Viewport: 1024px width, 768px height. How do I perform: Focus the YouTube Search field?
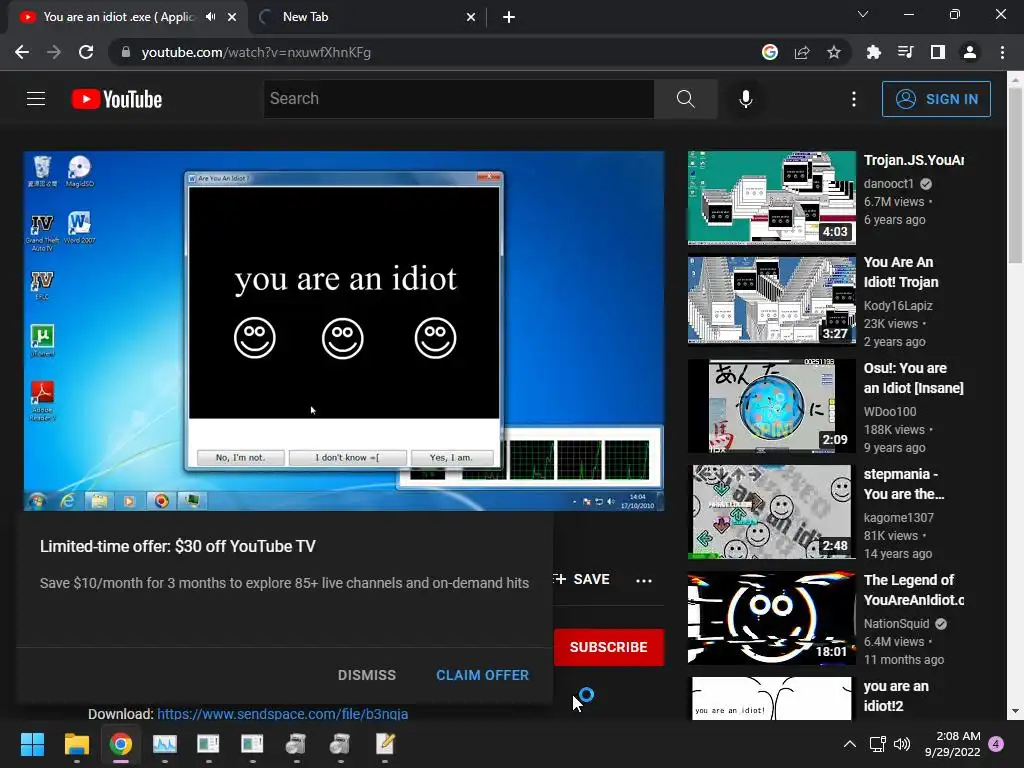coord(458,99)
